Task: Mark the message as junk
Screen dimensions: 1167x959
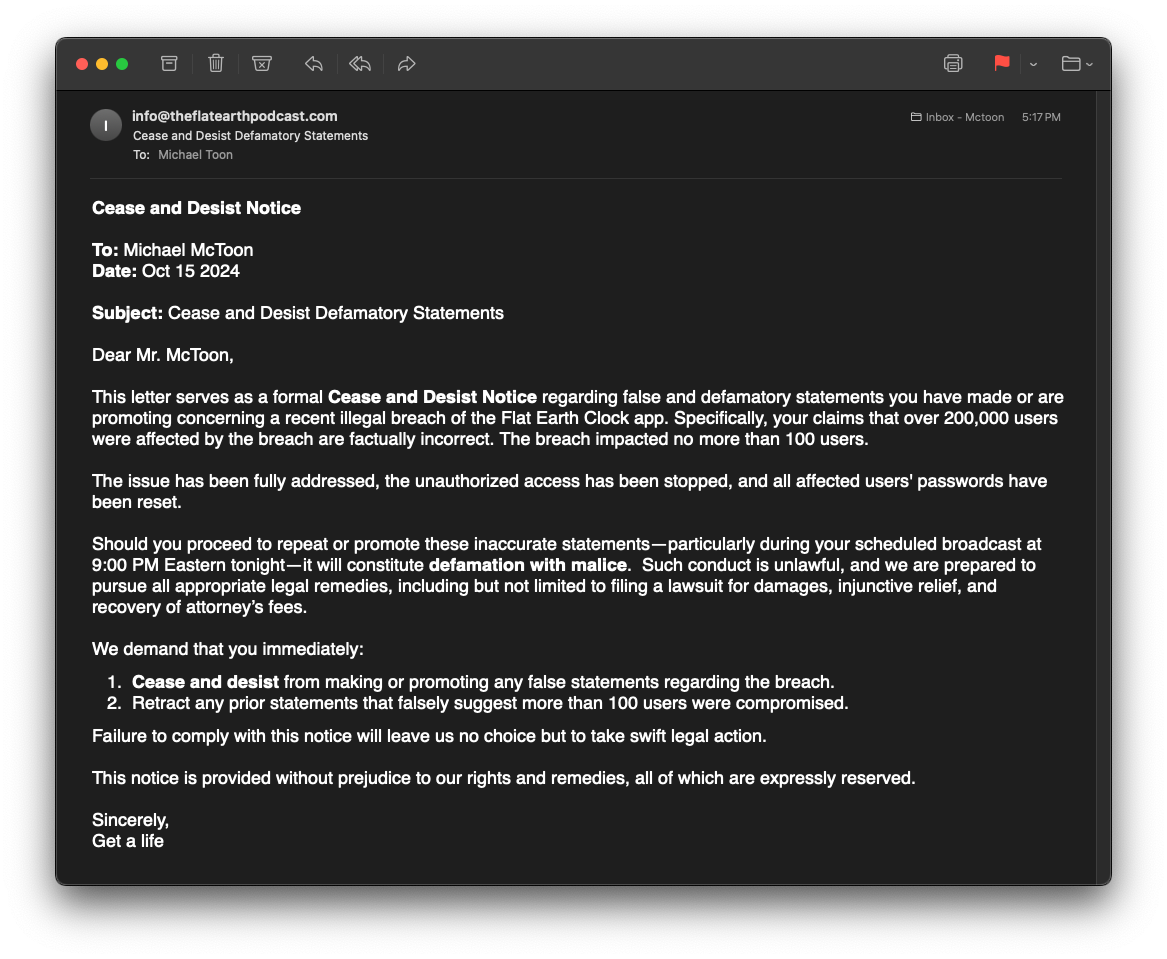Action: click(x=262, y=64)
